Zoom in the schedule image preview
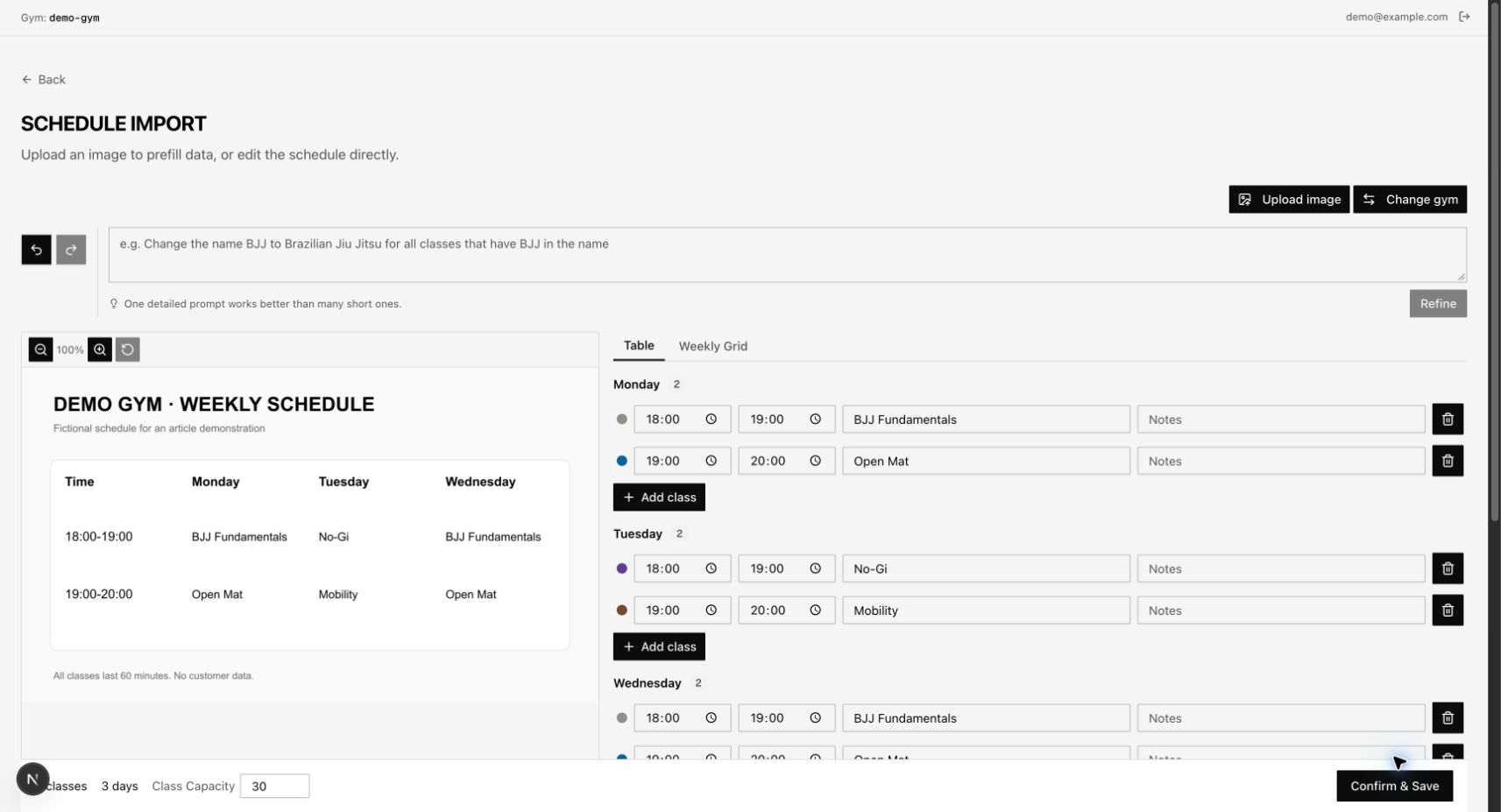The width and height of the screenshot is (1501, 812). click(x=100, y=350)
